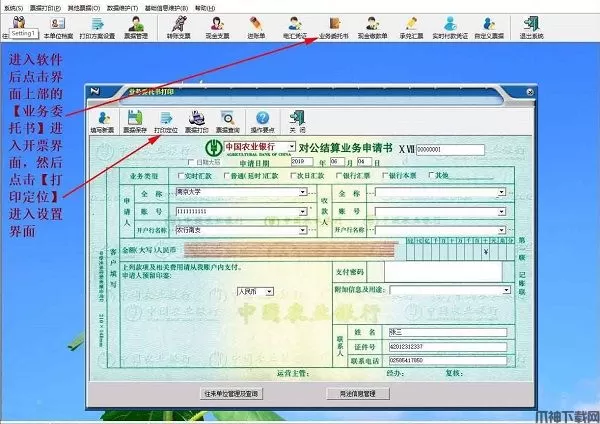Screen dimensions: 600x424
Task: Expand the 附加信息及用途 dropdown
Action: (x=506, y=290)
